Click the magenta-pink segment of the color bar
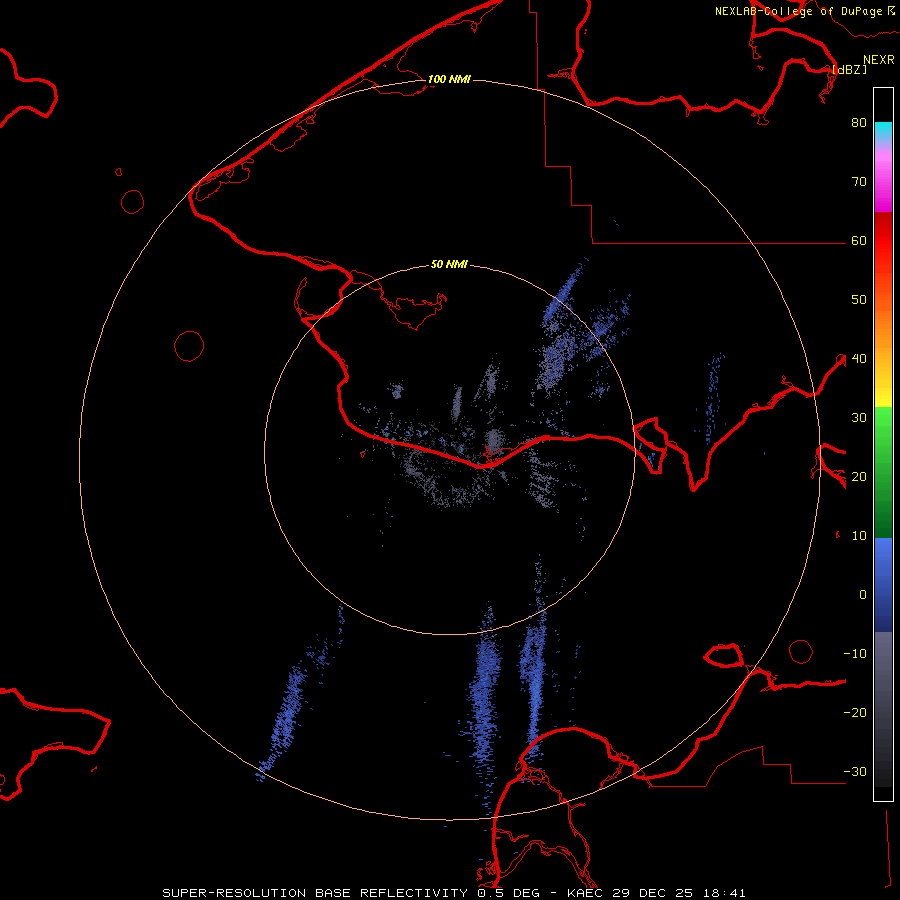Screen dimensions: 900x900 coord(883,177)
